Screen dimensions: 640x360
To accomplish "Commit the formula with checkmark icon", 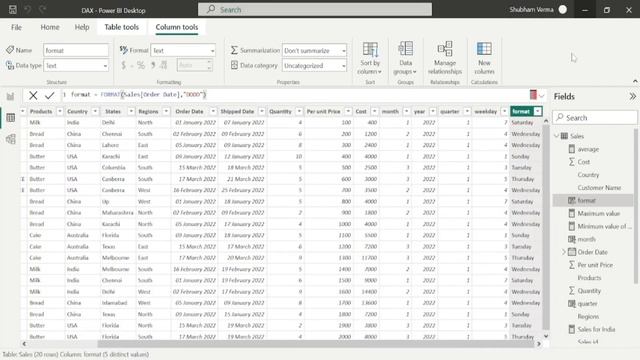I will (x=50, y=96).
